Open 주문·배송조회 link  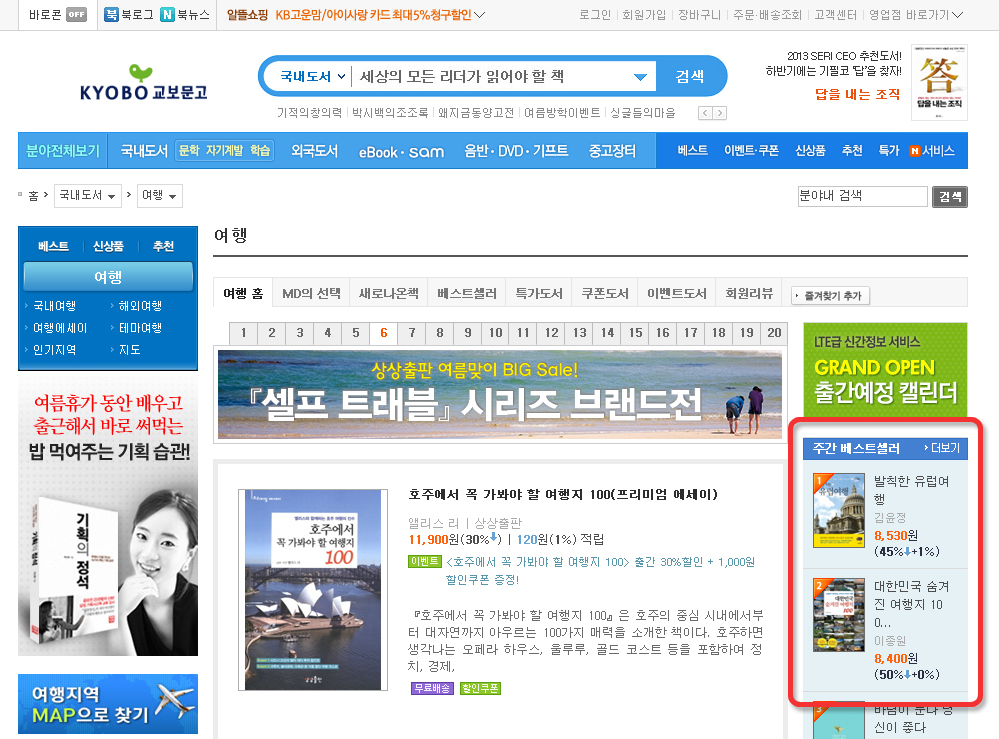pyautogui.click(x=767, y=15)
